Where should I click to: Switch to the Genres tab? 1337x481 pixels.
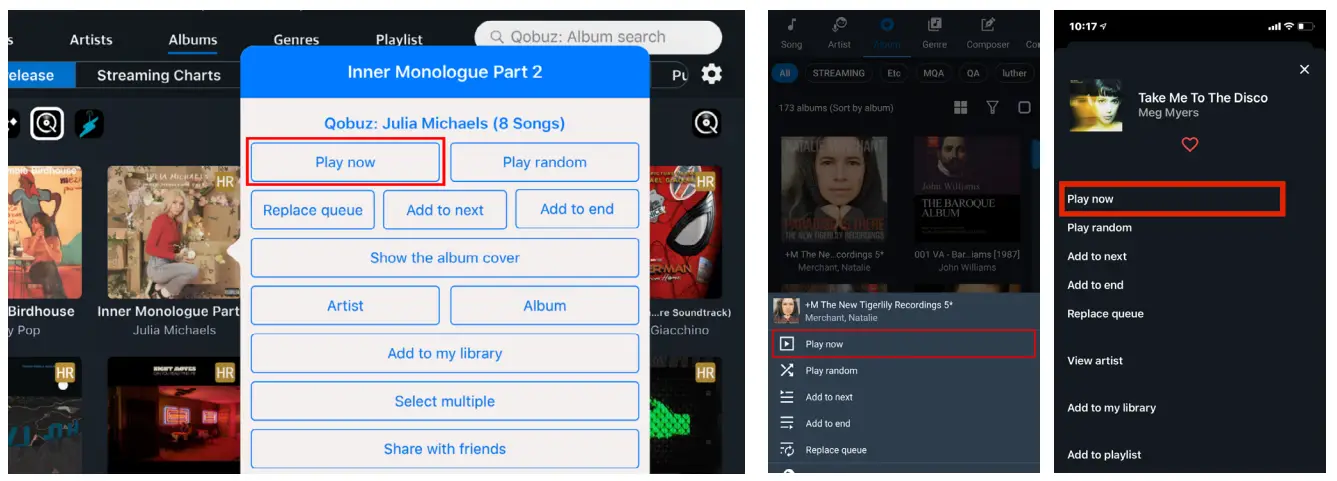(297, 40)
